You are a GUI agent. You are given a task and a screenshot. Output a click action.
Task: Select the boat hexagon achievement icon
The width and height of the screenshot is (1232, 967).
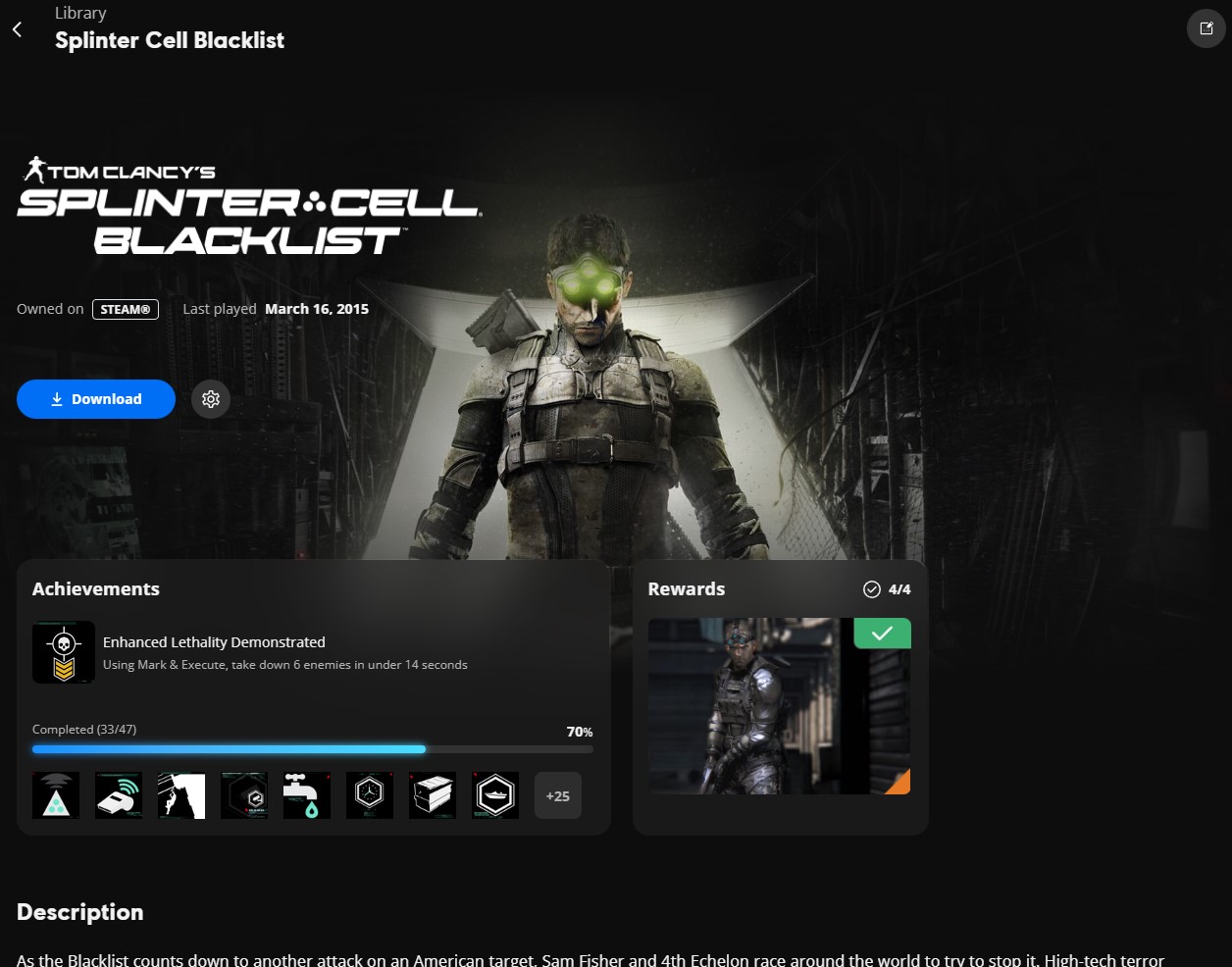tap(495, 795)
